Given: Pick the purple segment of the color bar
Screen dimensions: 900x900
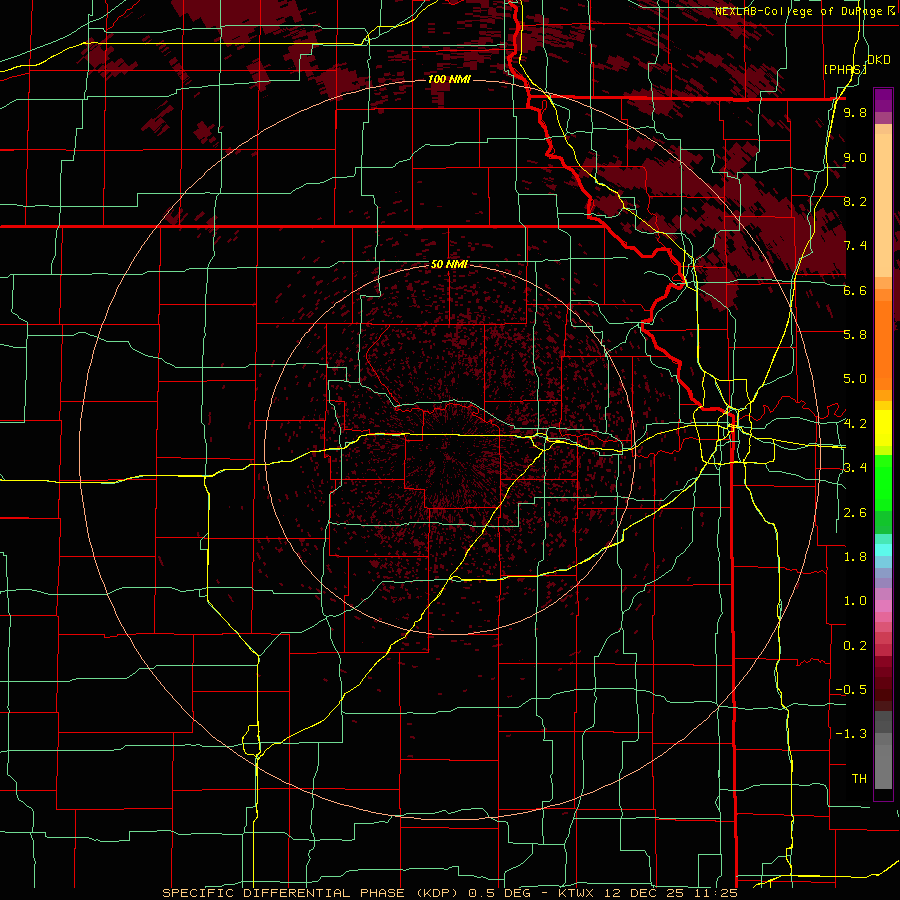Looking at the screenshot, I should pyautogui.click(x=883, y=100).
